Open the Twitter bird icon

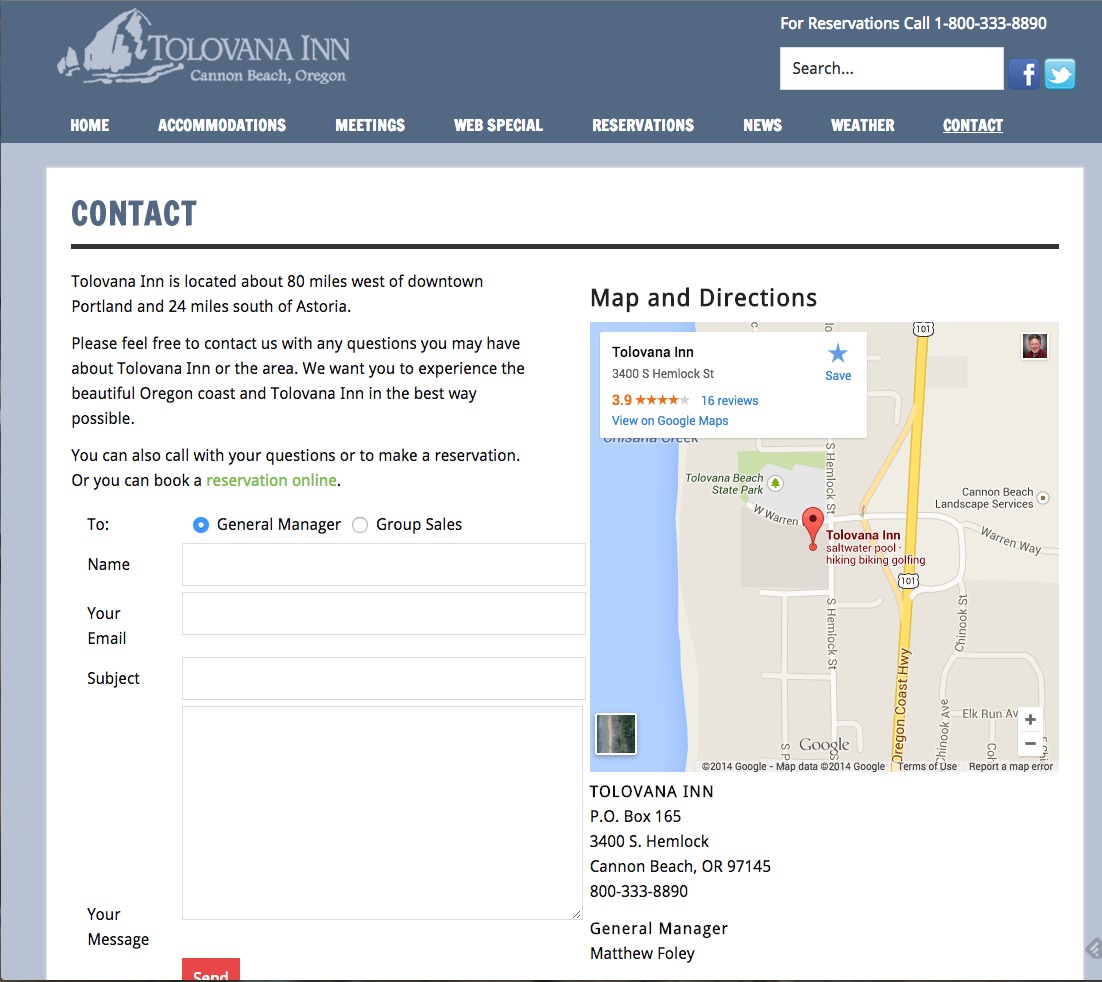pos(1060,74)
